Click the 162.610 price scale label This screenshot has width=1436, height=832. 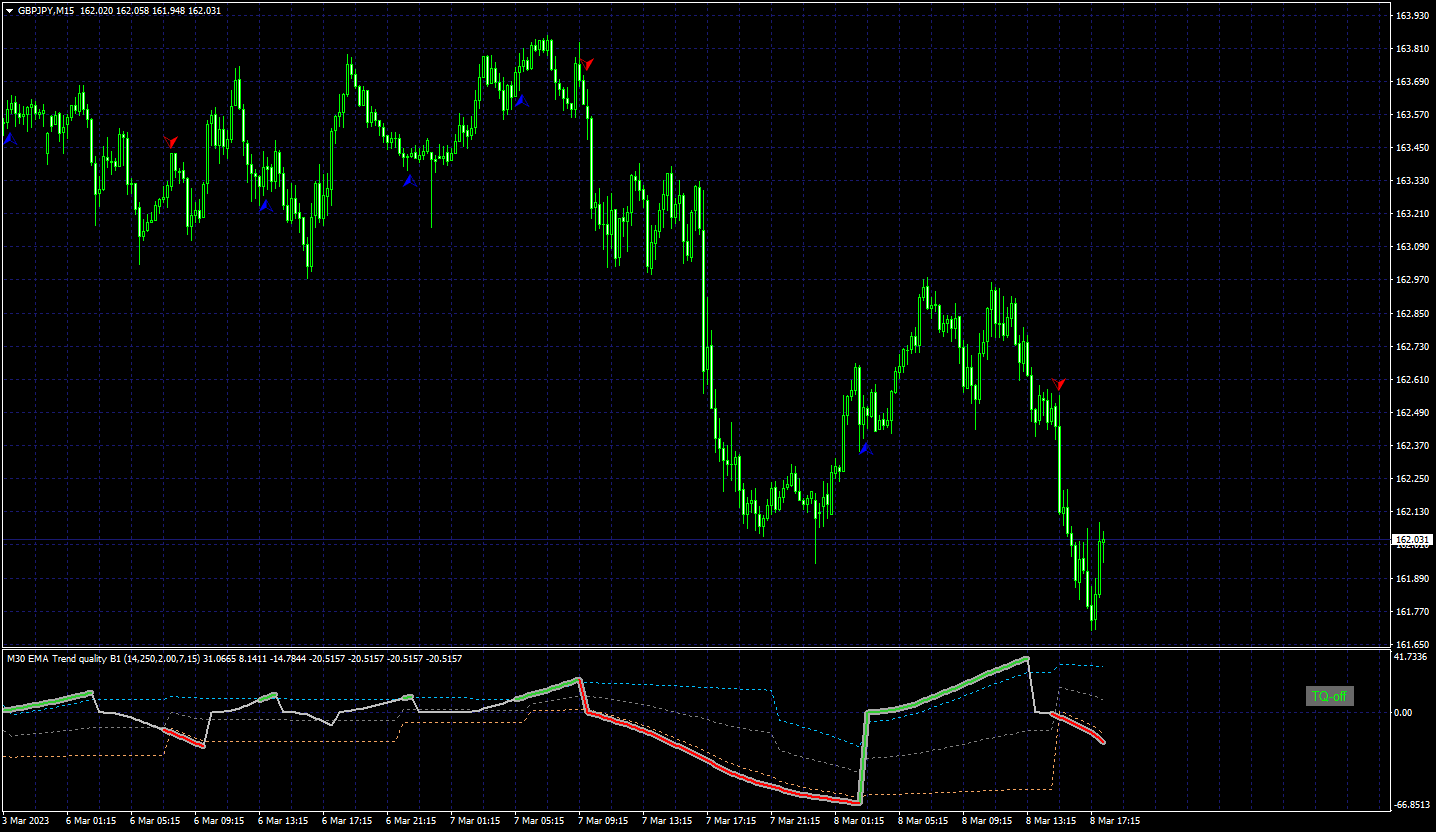point(1411,379)
